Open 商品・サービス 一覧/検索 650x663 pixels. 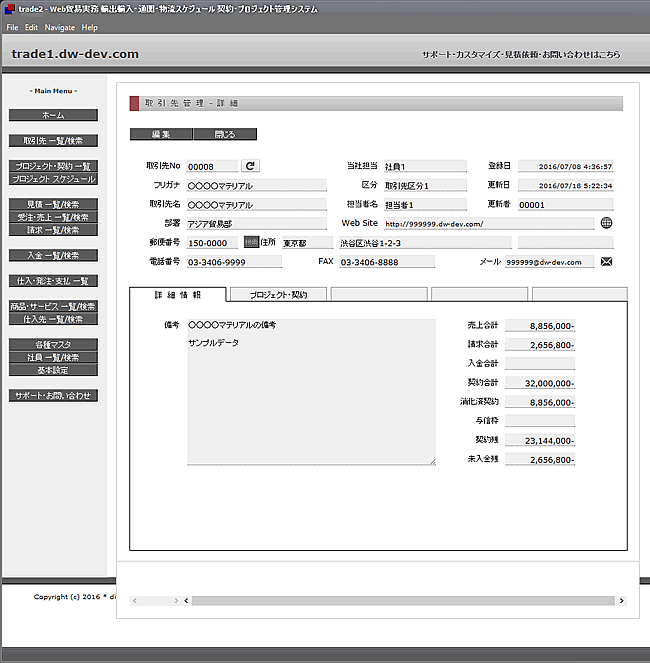[x=53, y=306]
